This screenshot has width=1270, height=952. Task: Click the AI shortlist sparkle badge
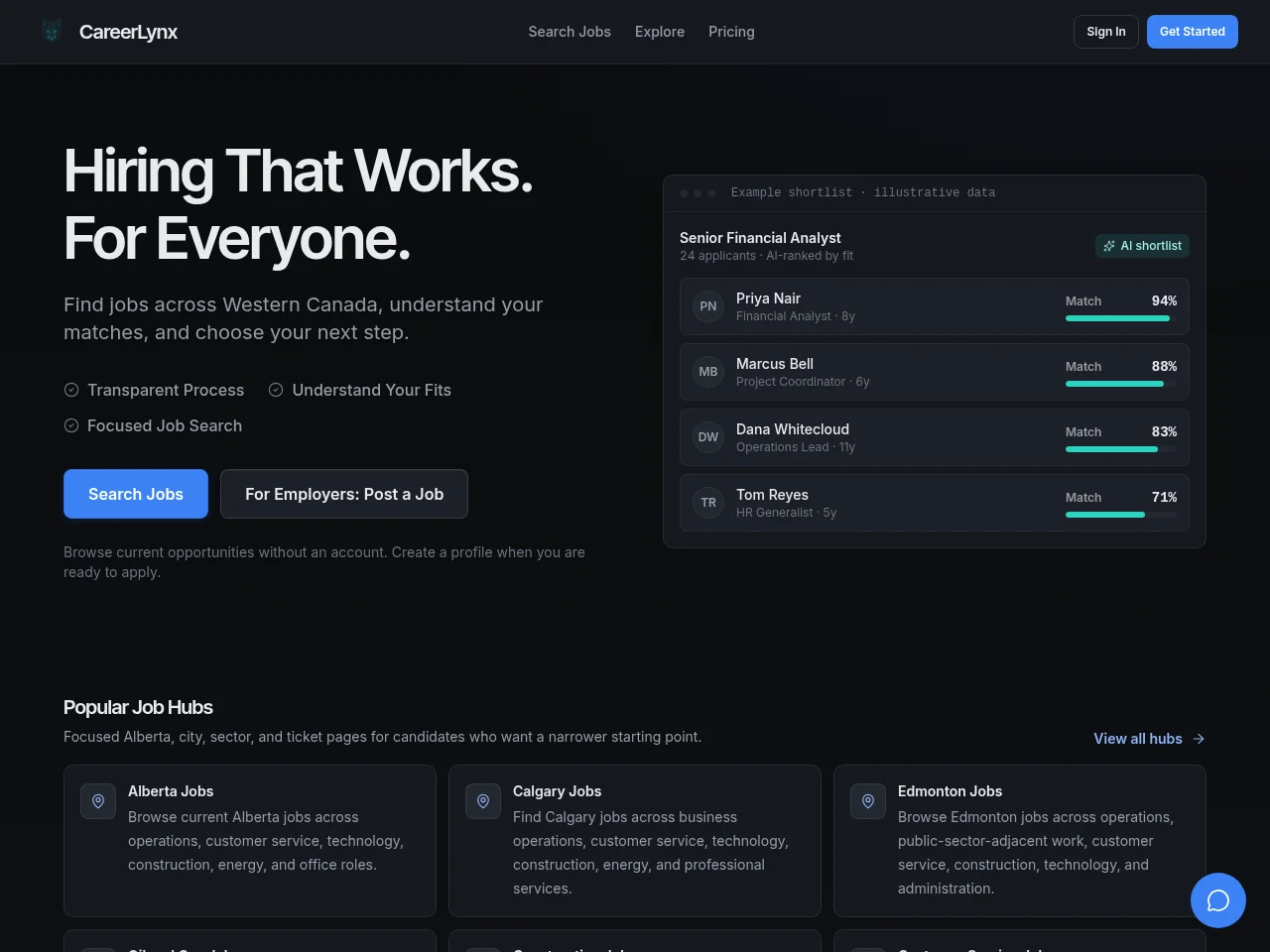click(x=1142, y=246)
